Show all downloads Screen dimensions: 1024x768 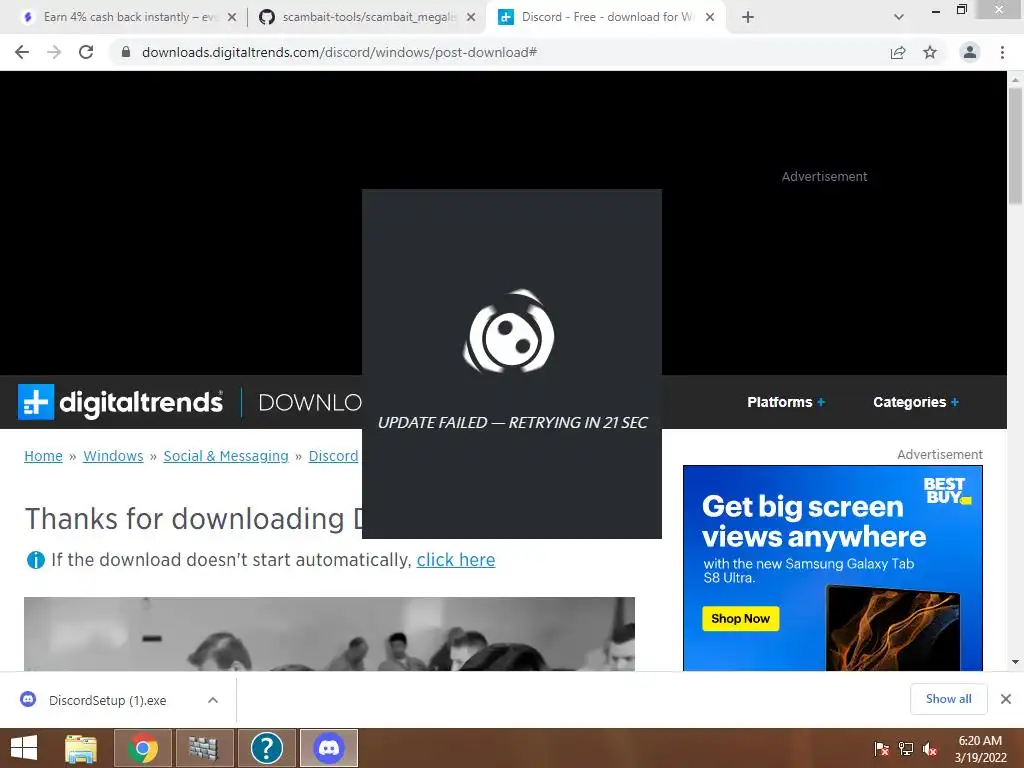pos(948,699)
